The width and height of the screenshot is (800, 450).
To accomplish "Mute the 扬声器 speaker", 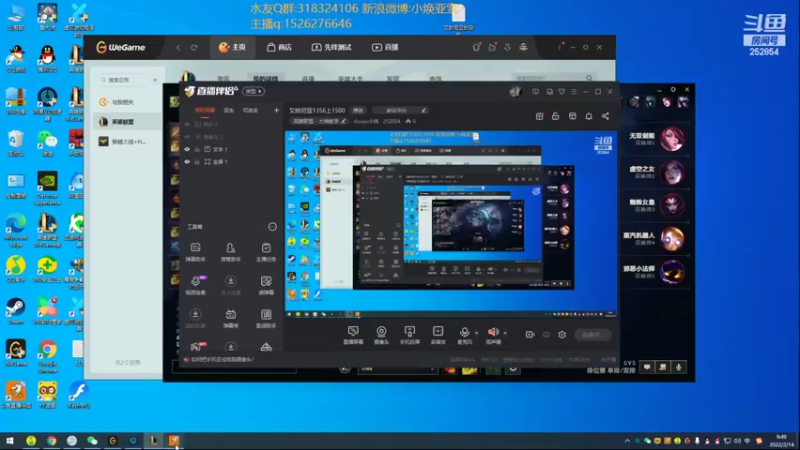I will [x=493, y=335].
